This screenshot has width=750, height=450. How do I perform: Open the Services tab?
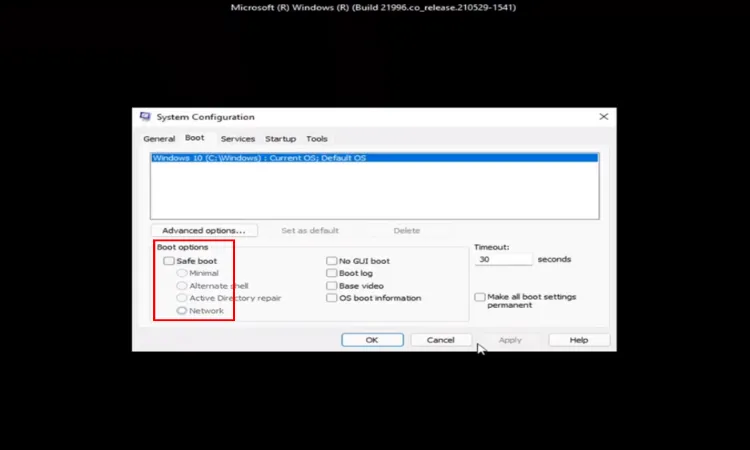tap(238, 139)
